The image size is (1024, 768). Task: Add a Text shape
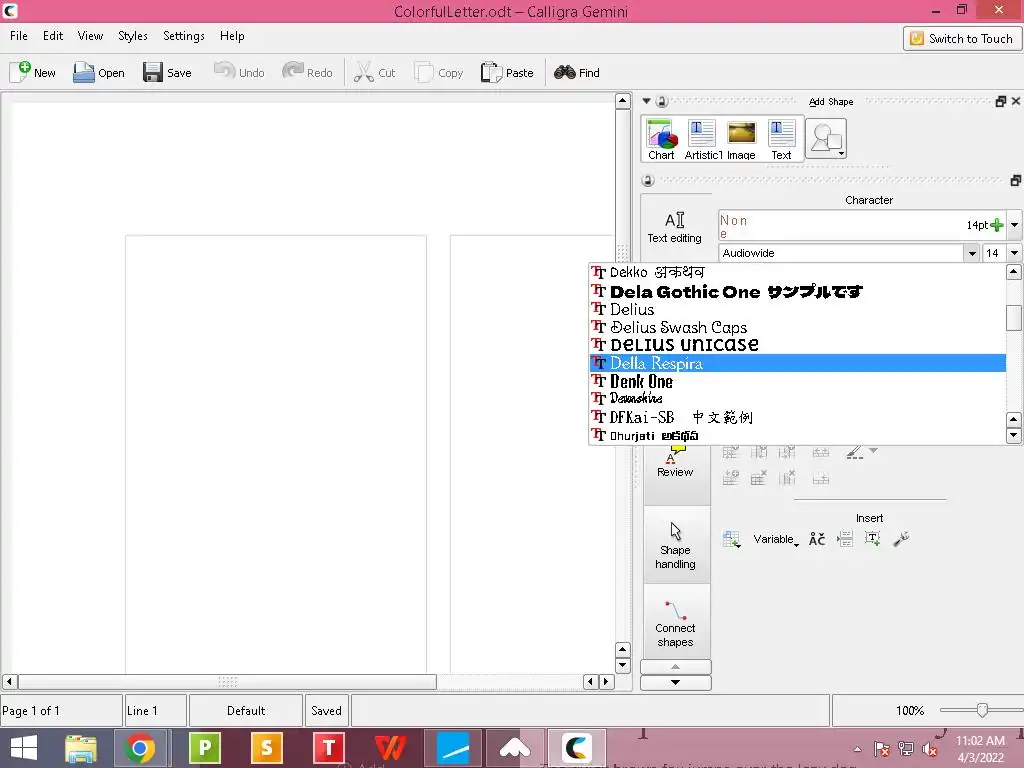[x=781, y=139]
